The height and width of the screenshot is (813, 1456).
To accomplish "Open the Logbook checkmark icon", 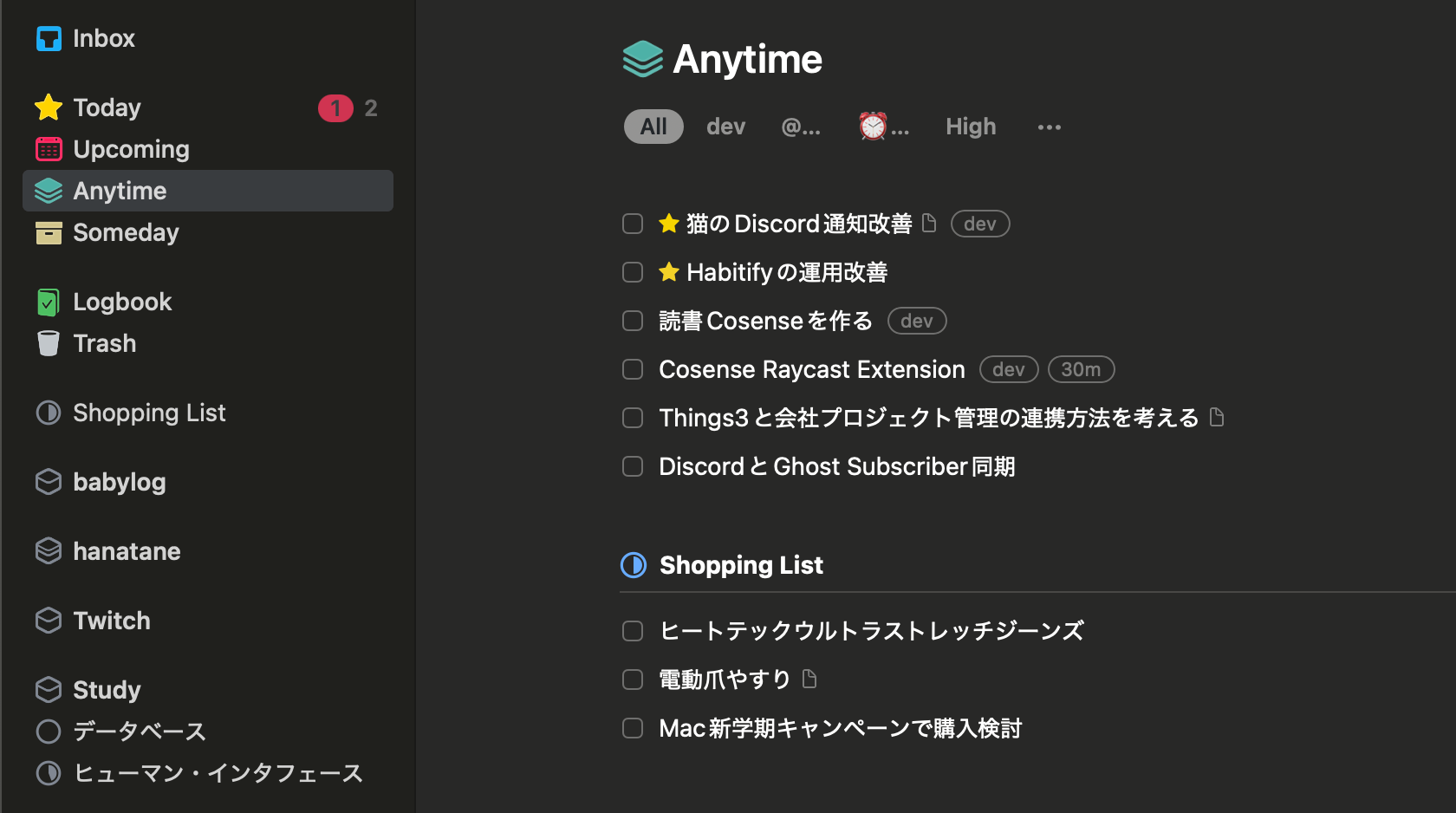I will click(x=49, y=302).
